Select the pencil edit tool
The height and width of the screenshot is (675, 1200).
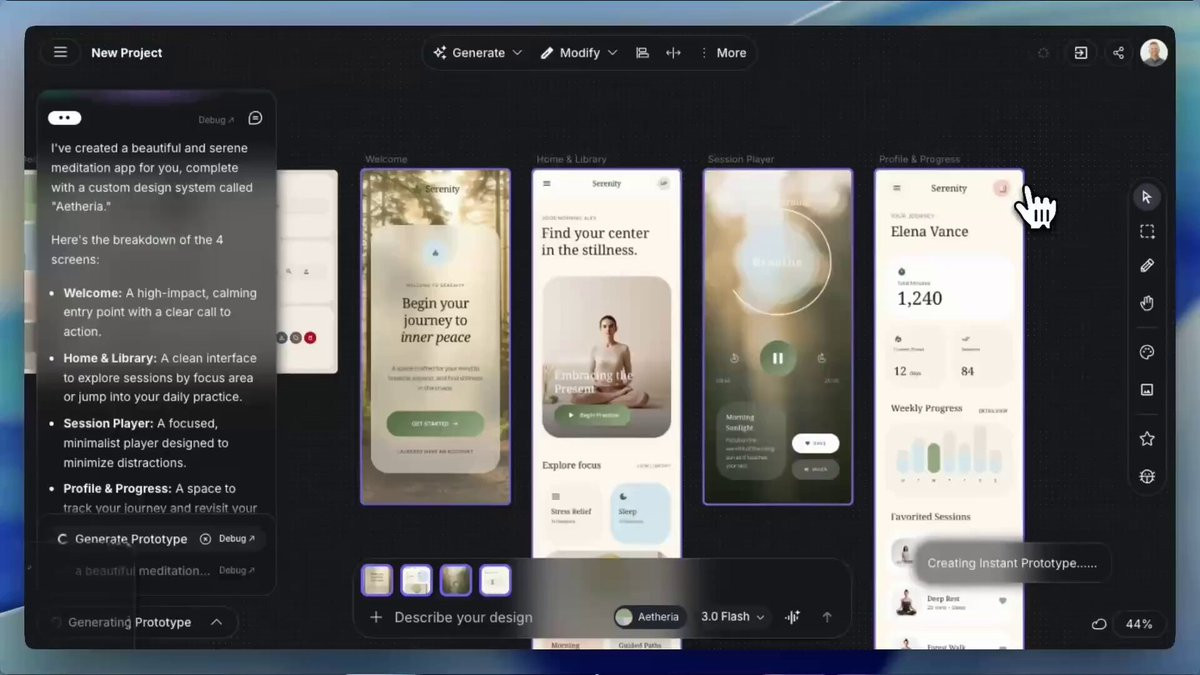tap(1147, 266)
